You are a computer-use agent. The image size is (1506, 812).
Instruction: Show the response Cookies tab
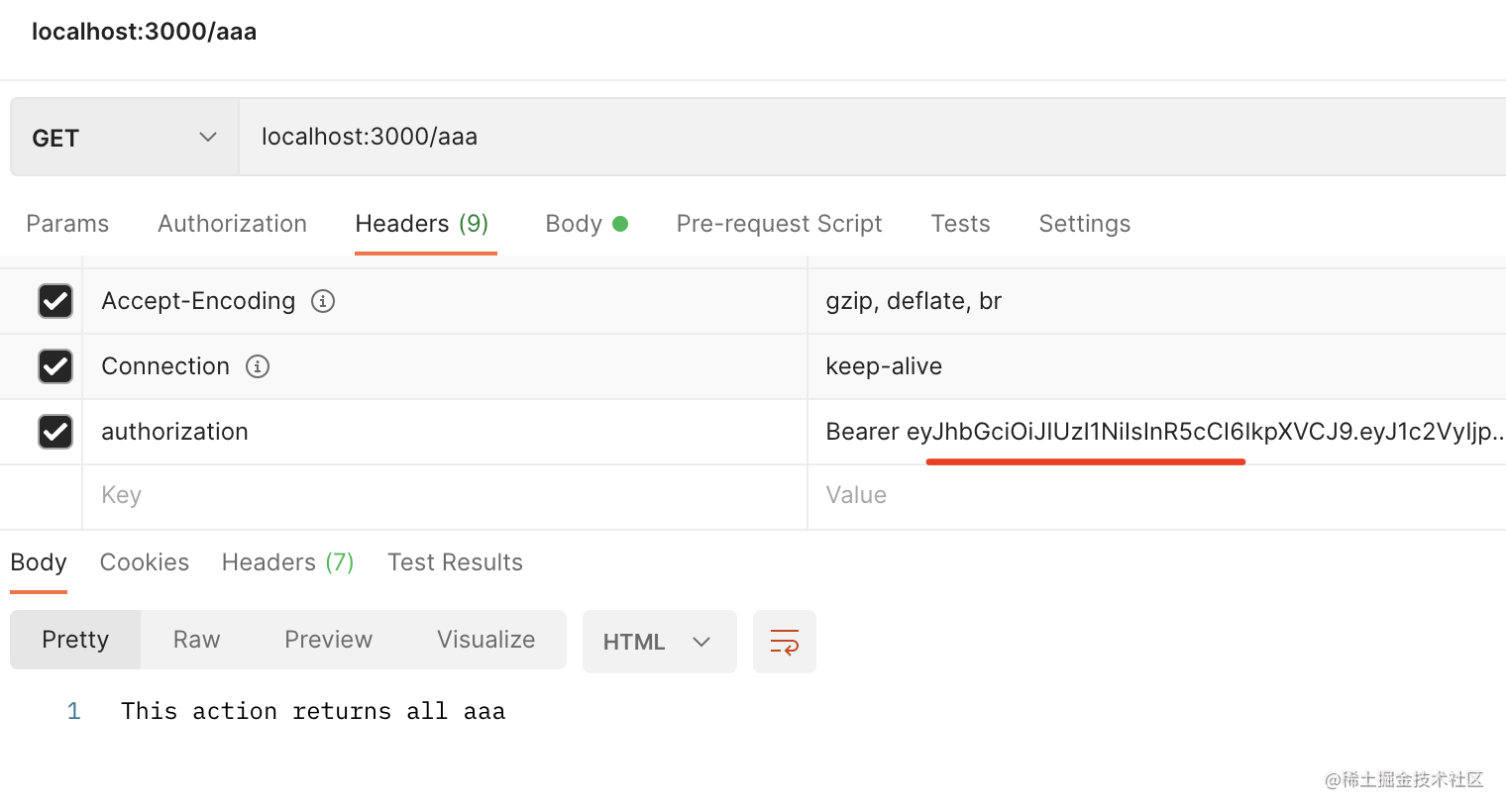145,562
